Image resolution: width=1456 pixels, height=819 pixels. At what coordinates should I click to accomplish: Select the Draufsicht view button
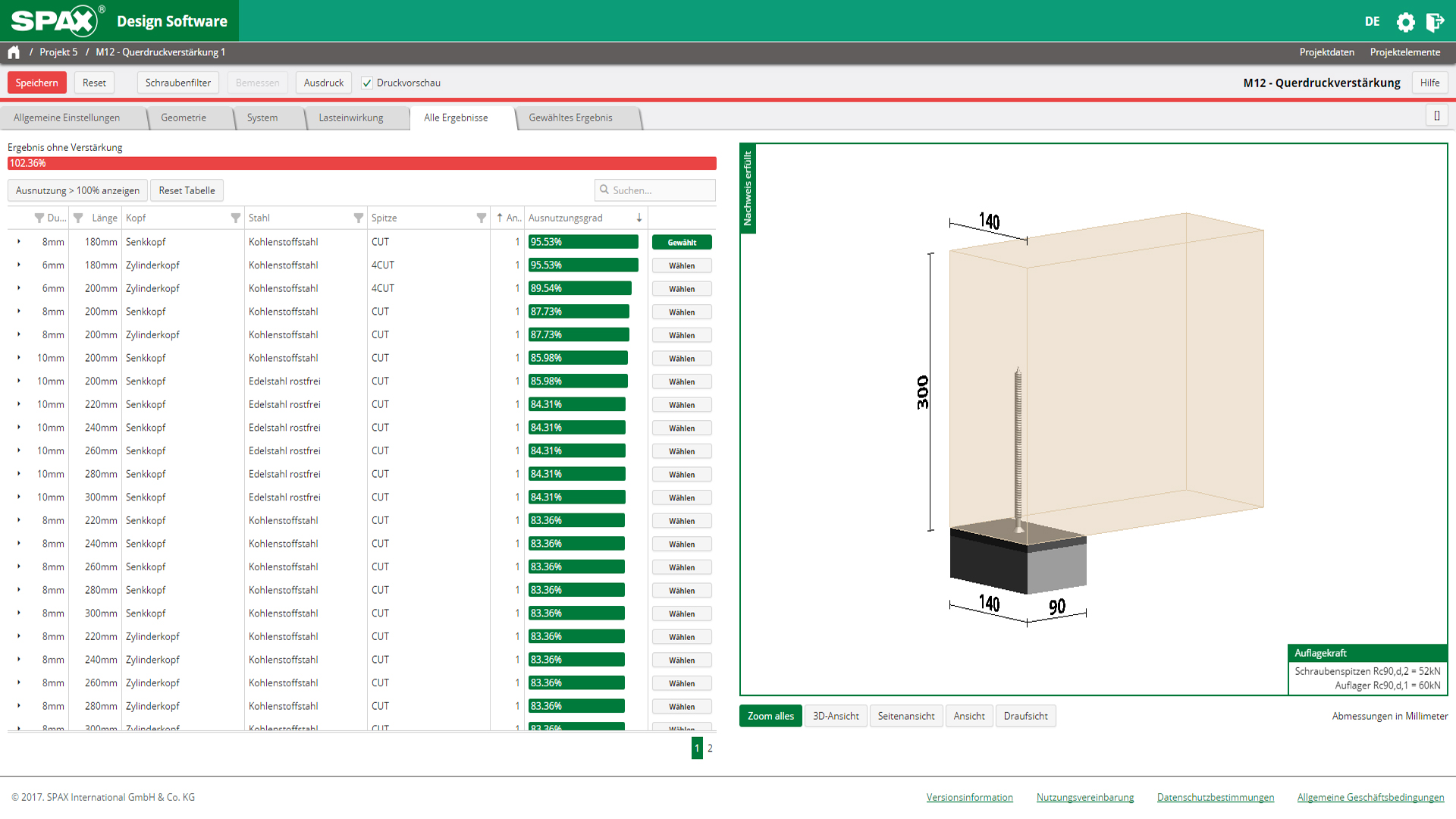click(x=1025, y=716)
